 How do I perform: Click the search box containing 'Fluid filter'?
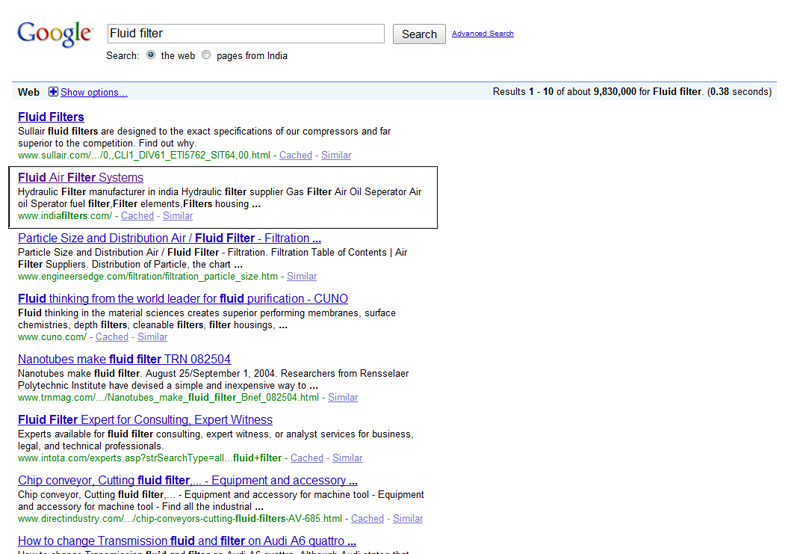(246, 34)
